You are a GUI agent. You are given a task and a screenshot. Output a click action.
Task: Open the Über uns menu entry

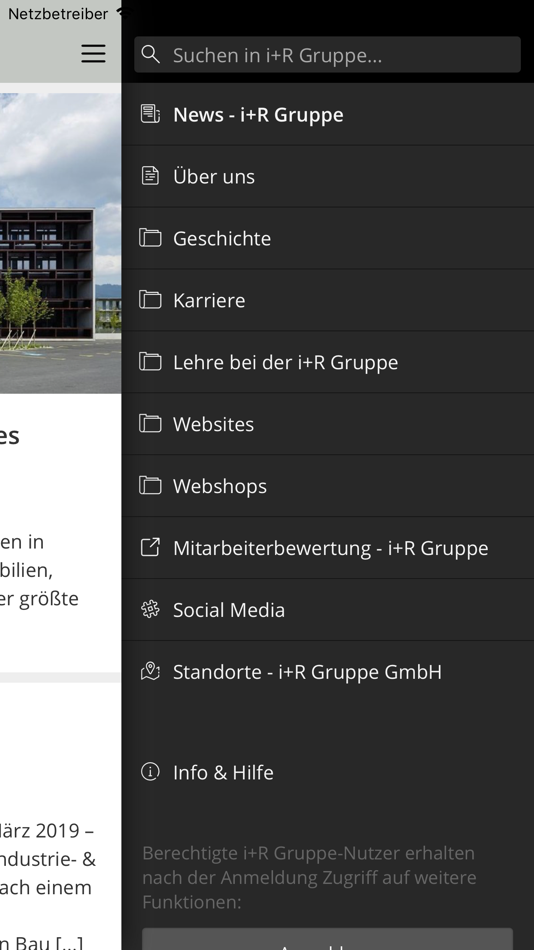[x=328, y=176]
